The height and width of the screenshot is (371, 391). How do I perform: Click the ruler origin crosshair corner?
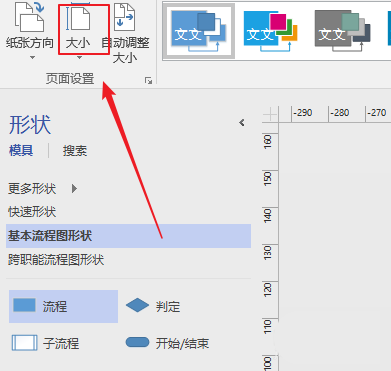[x=270, y=114]
